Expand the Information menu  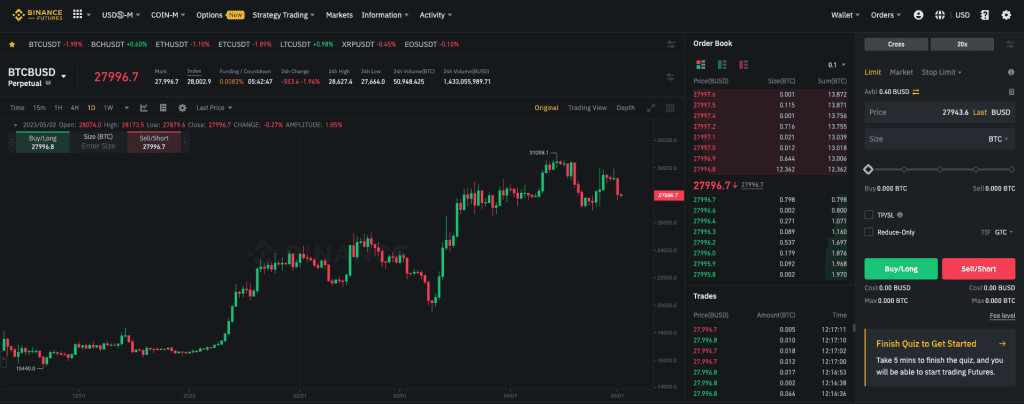[386, 14]
